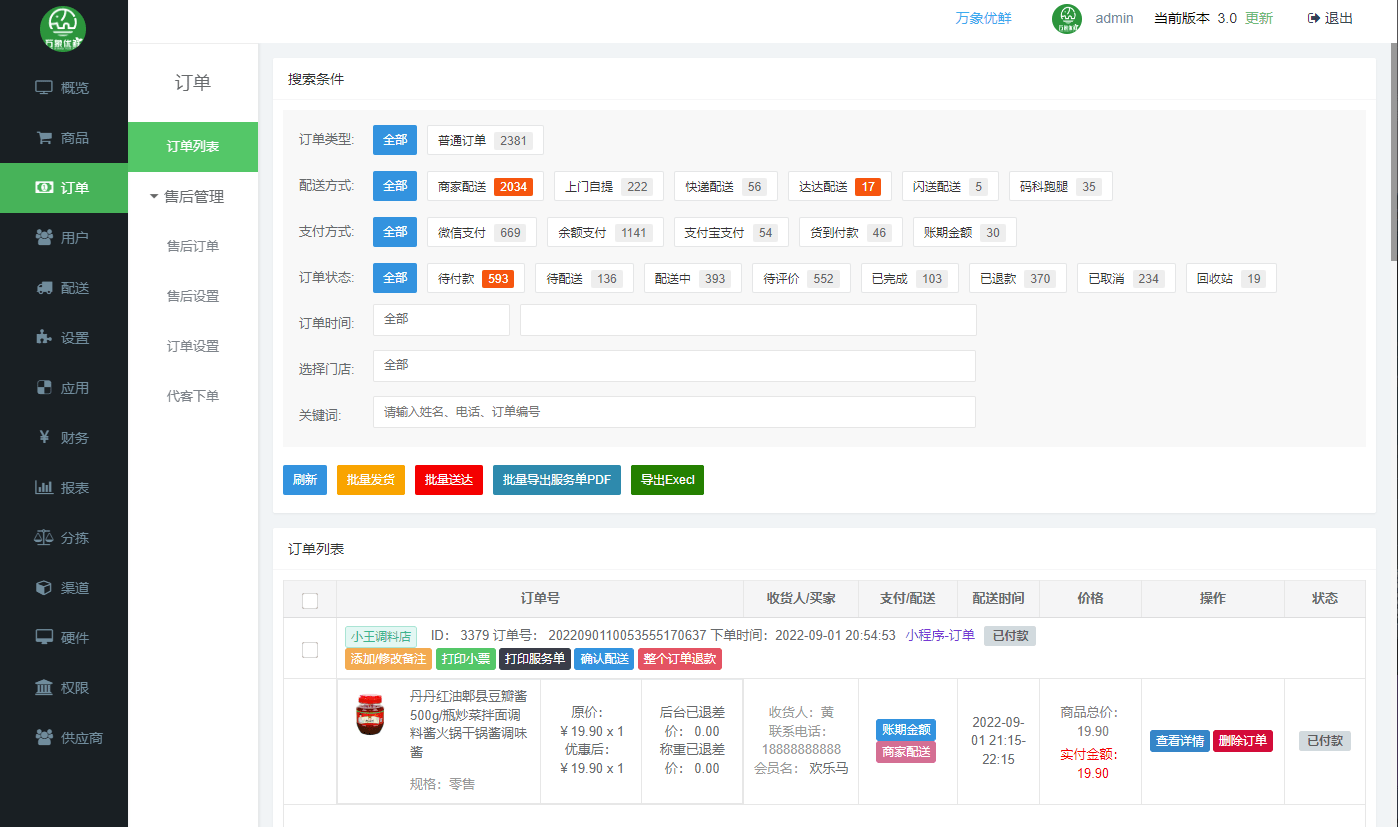Click the bar chart reports icon
This screenshot has width=1398, height=827.
[44, 488]
